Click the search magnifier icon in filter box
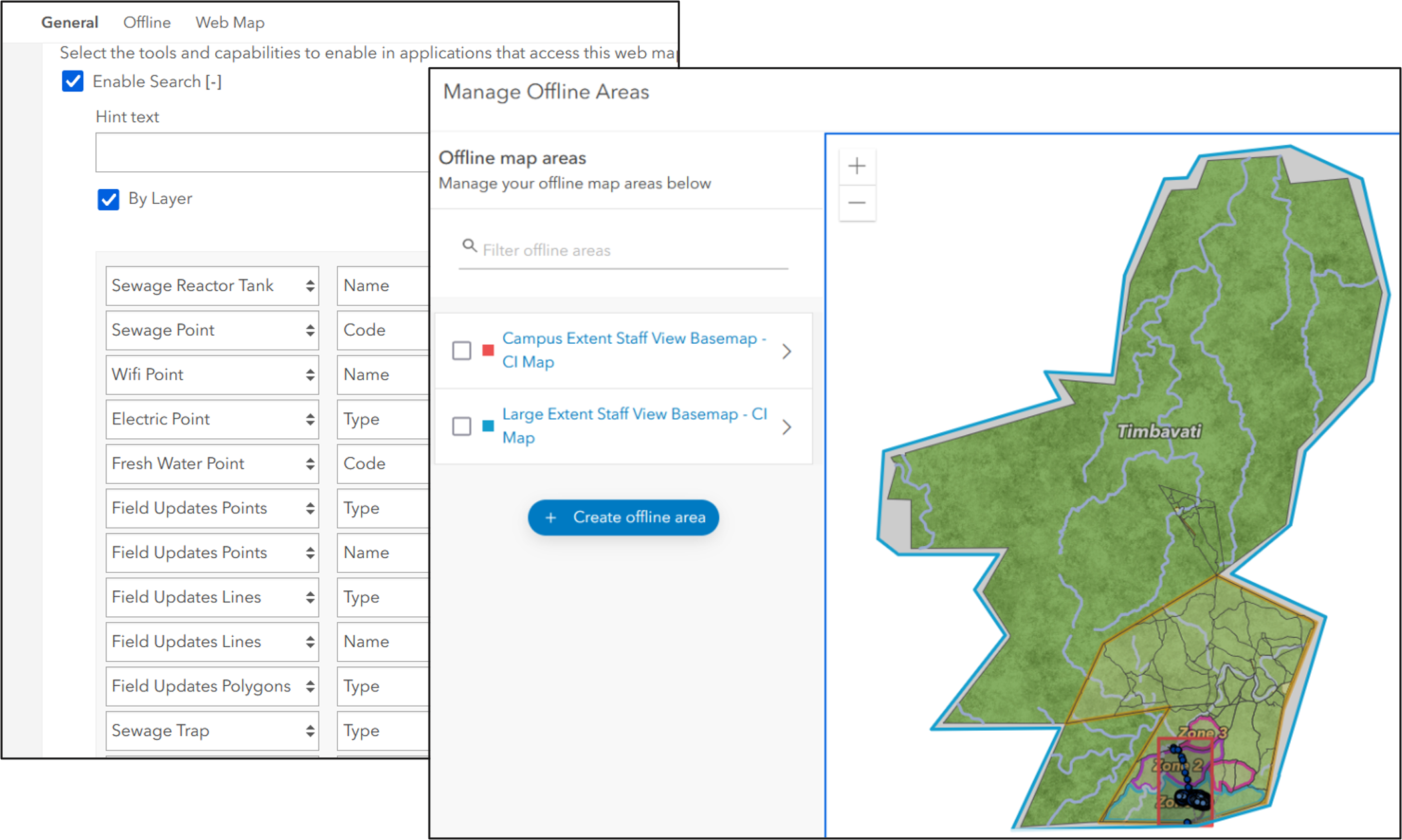The width and height of the screenshot is (1402, 840). tap(469, 246)
